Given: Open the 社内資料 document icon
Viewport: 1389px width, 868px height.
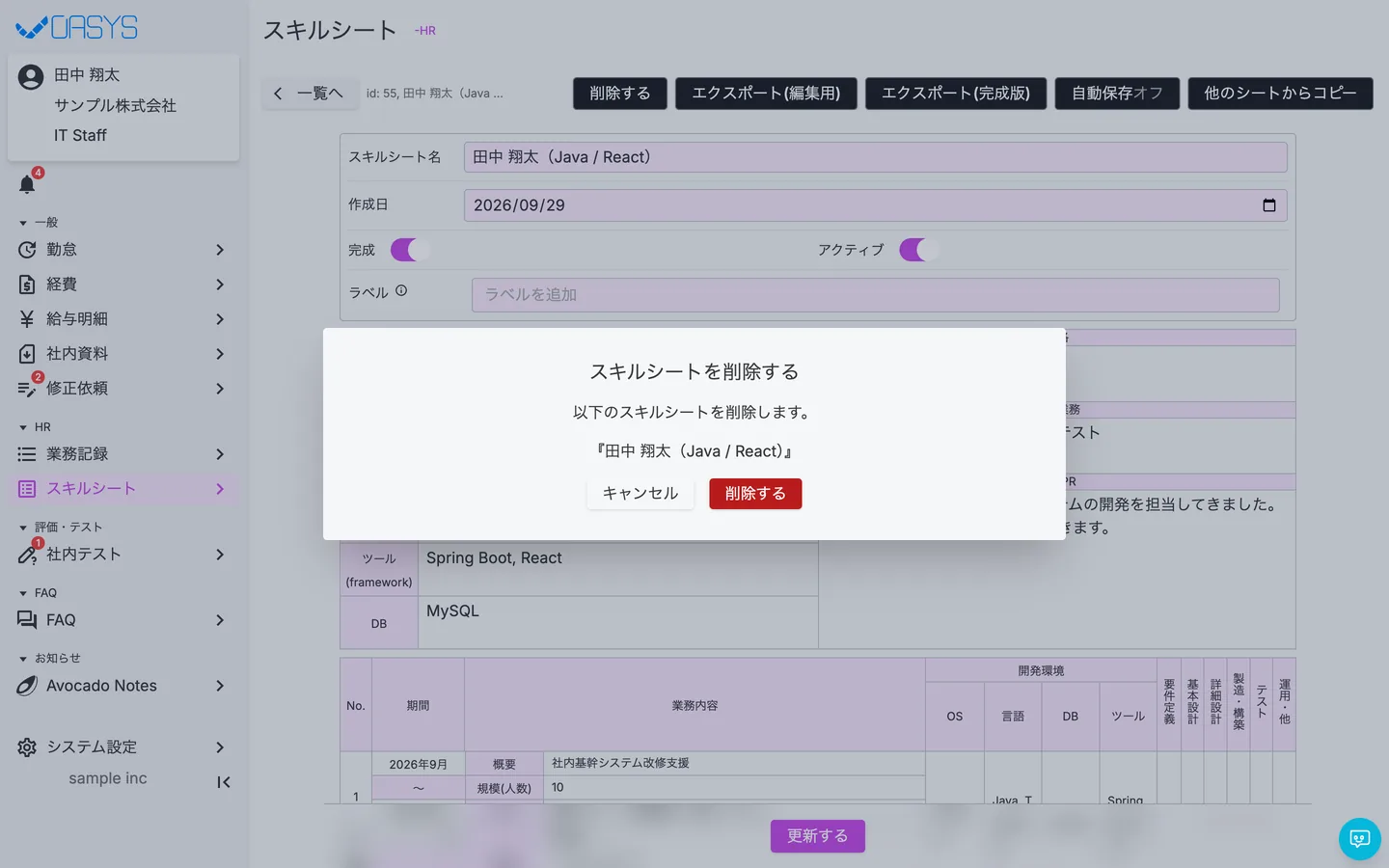Looking at the screenshot, I should click(x=27, y=354).
